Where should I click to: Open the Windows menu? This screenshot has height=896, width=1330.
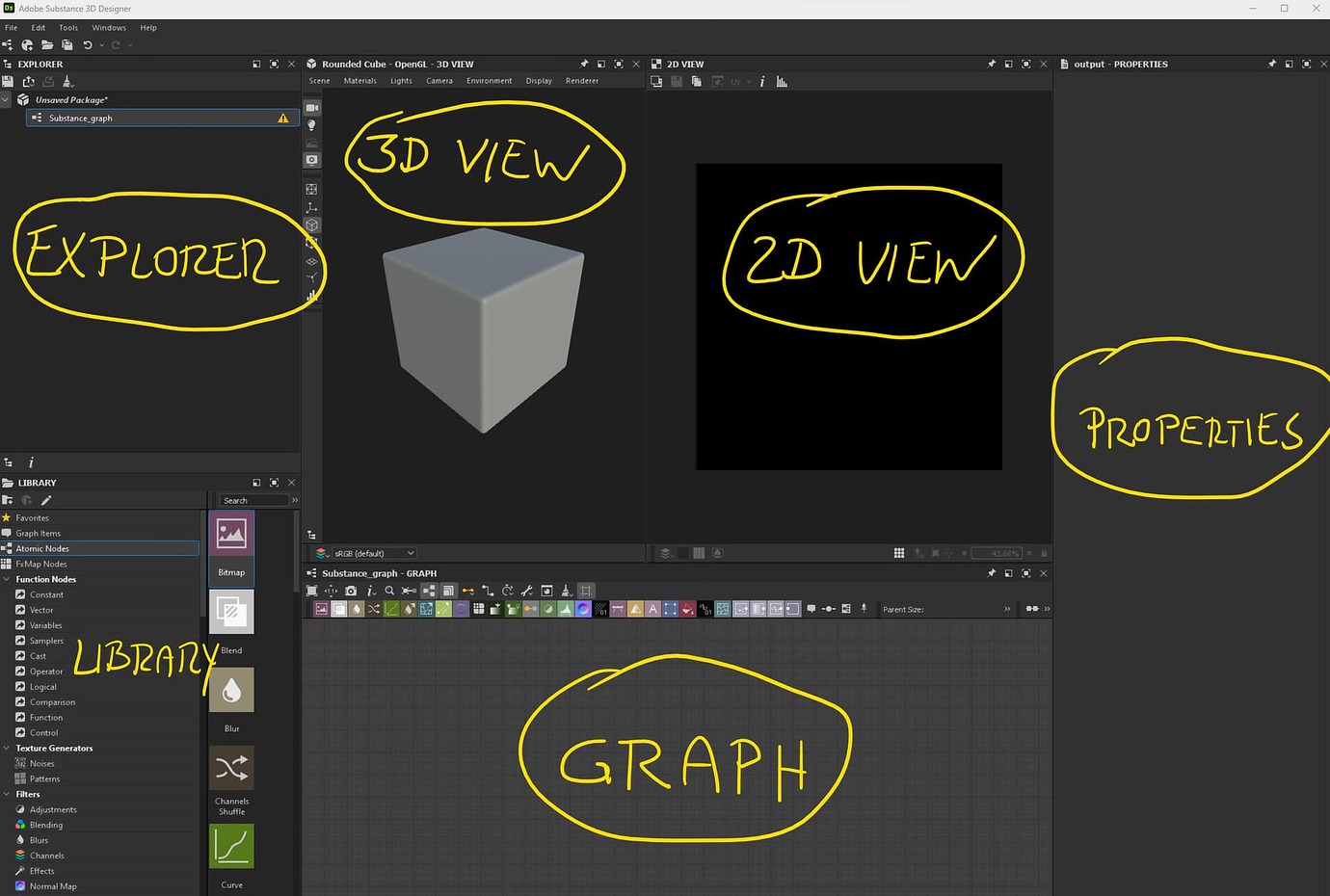[109, 27]
